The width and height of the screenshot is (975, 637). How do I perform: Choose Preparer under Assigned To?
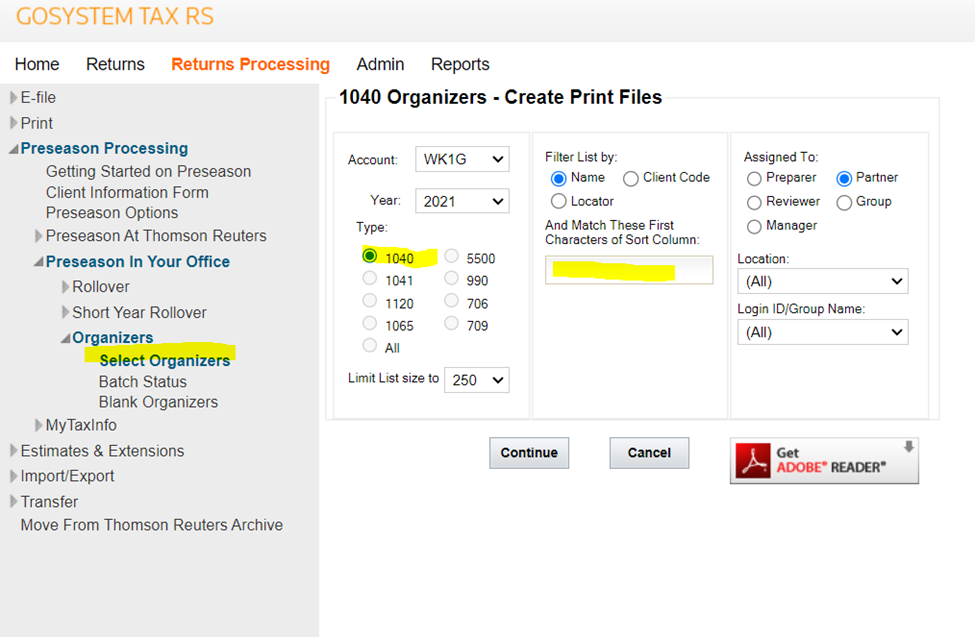[x=754, y=179]
